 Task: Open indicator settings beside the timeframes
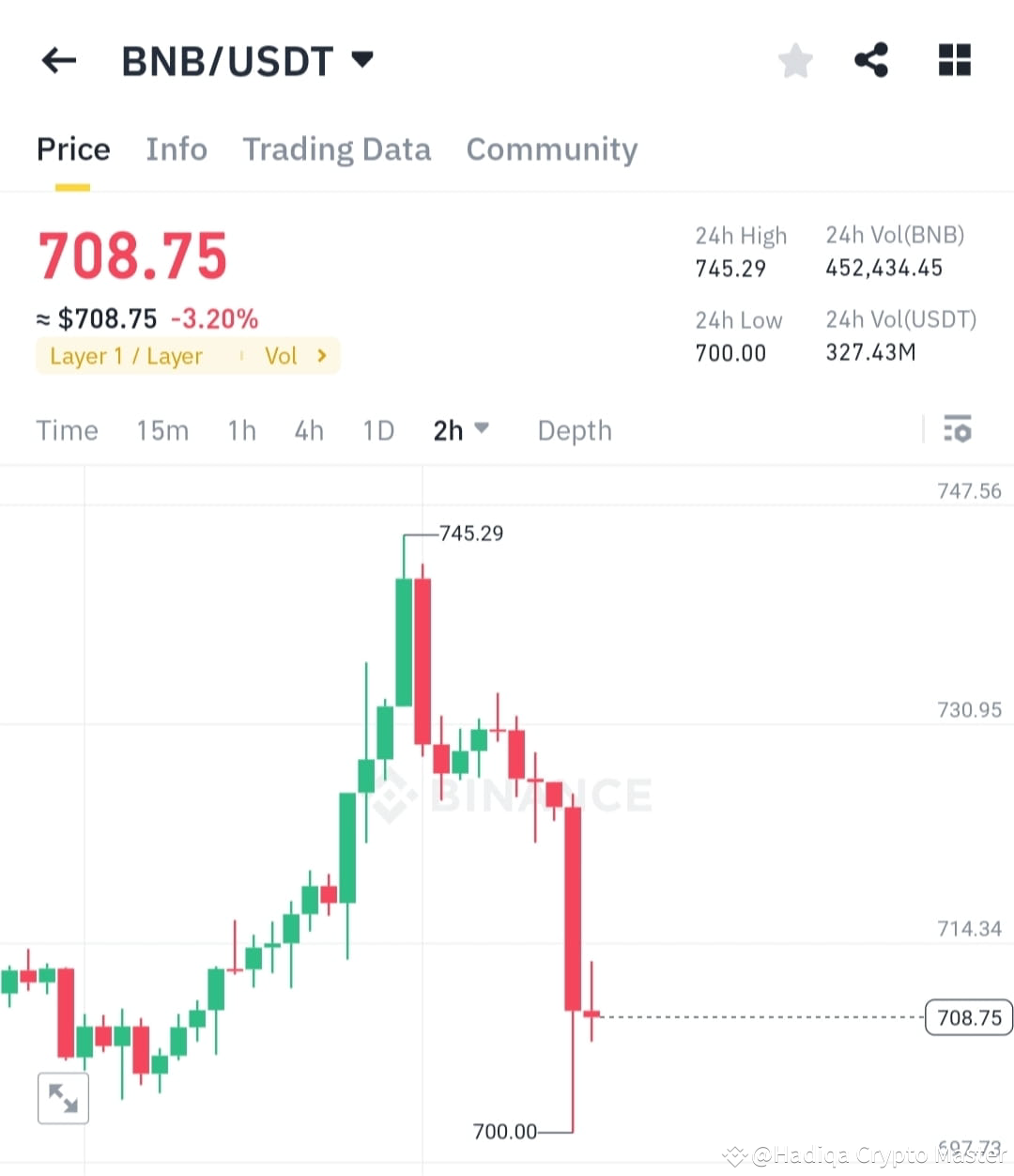pyautogui.click(x=959, y=429)
